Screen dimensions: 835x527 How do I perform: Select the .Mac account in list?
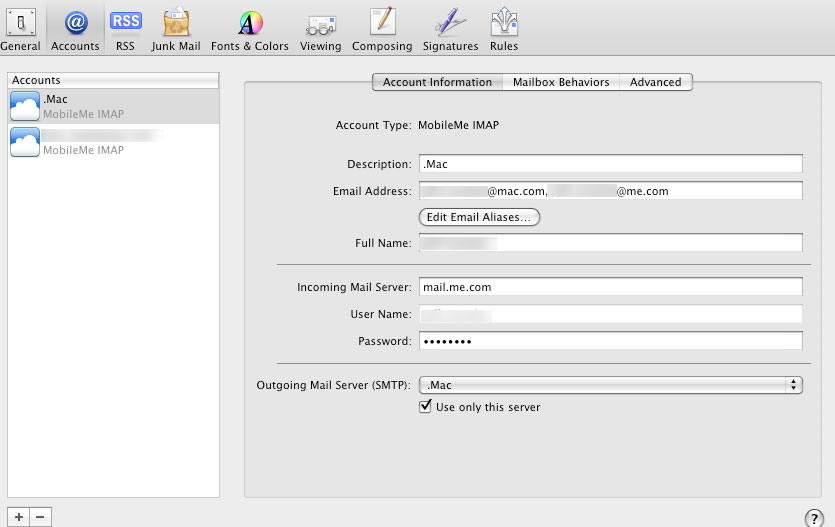coord(113,106)
